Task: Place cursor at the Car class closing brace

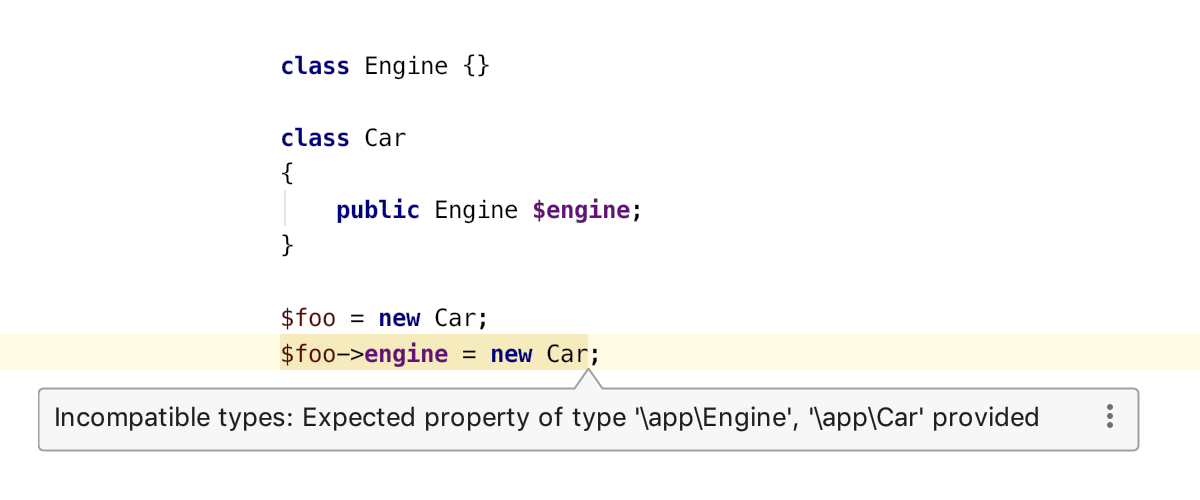Action: [288, 246]
